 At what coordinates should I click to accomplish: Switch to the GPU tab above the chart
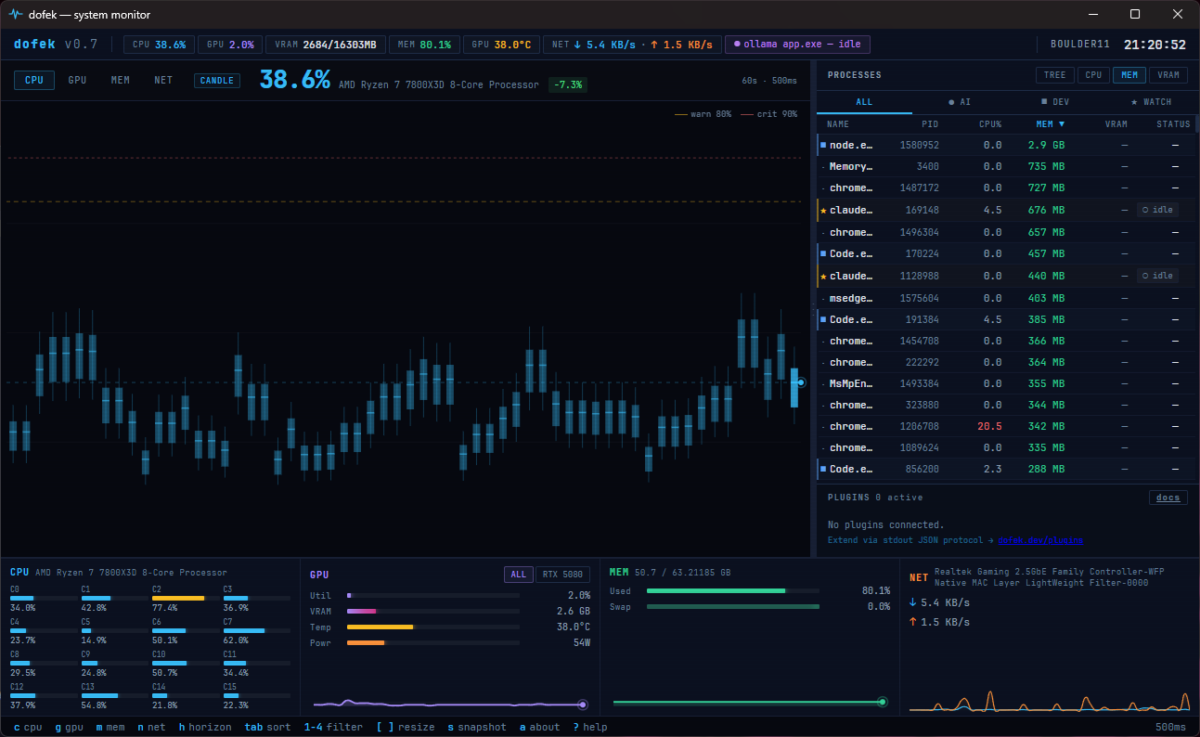pyautogui.click(x=77, y=80)
